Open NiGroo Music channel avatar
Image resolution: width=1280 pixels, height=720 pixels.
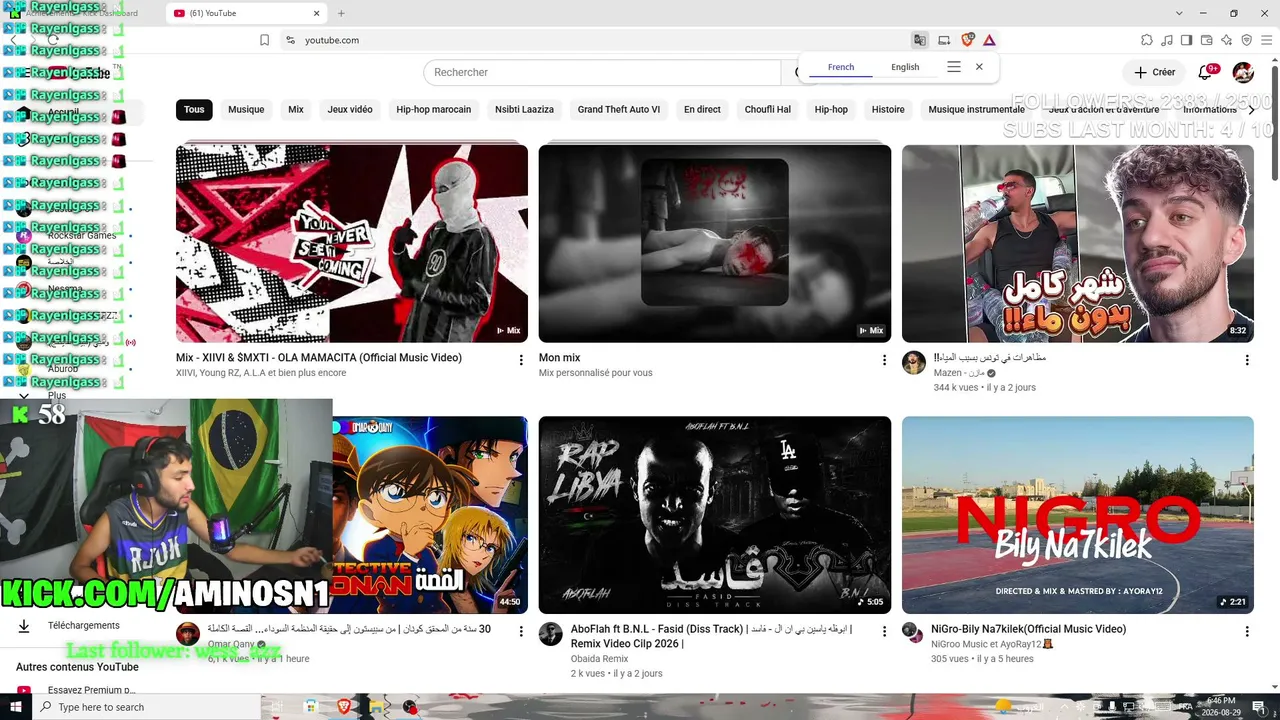pos(912,632)
